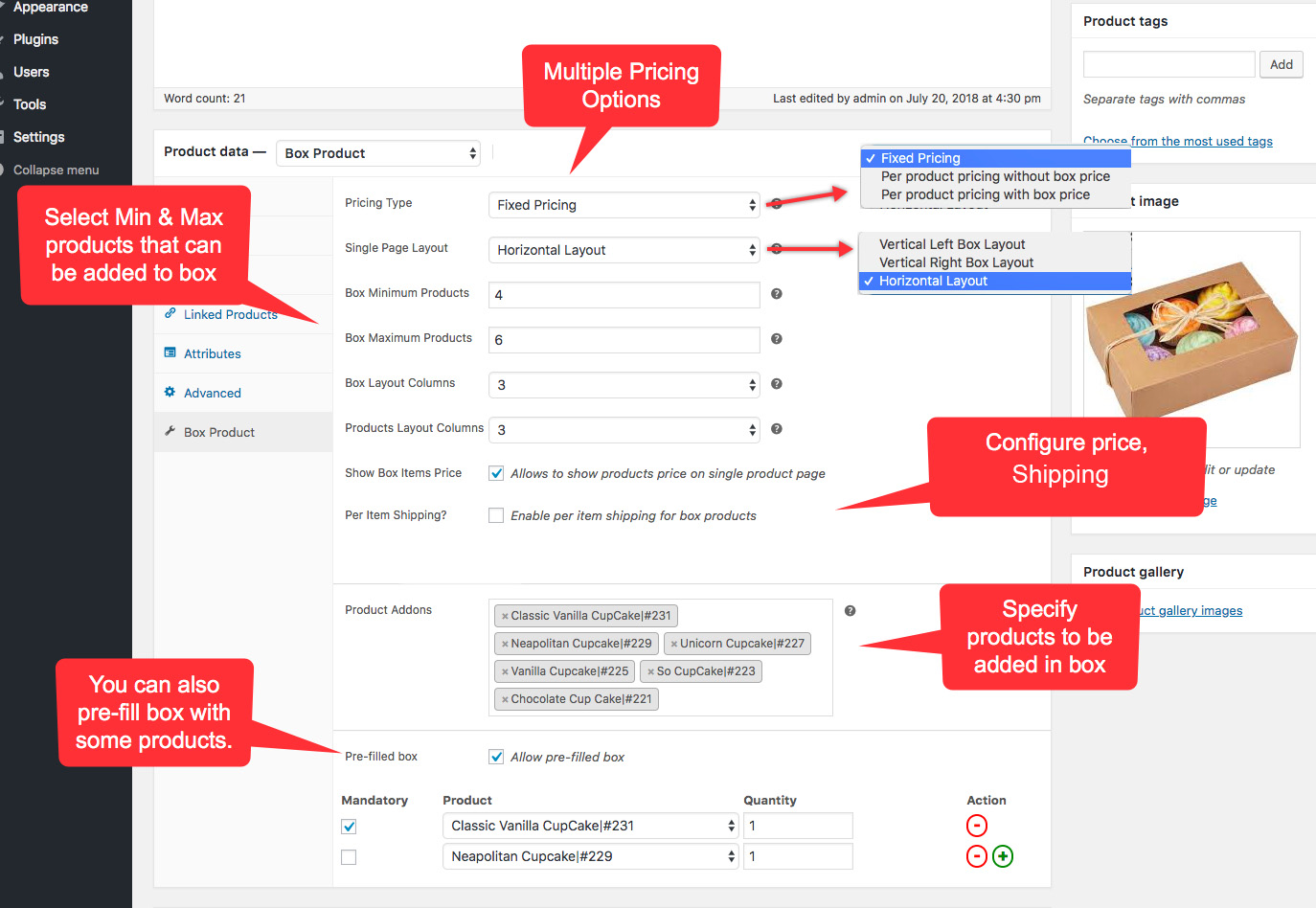The image size is (1316, 908).
Task: Open the Single Page Layout dropdown
Action: [x=624, y=250]
